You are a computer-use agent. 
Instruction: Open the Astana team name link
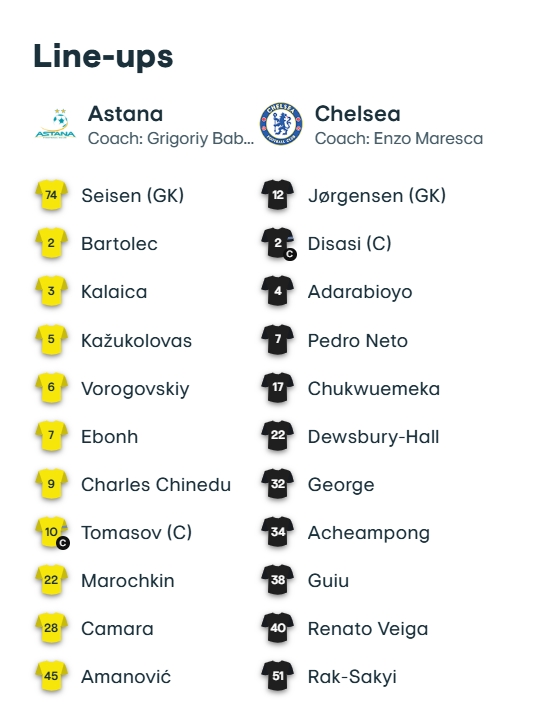pyautogui.click(x=125, y=114)
